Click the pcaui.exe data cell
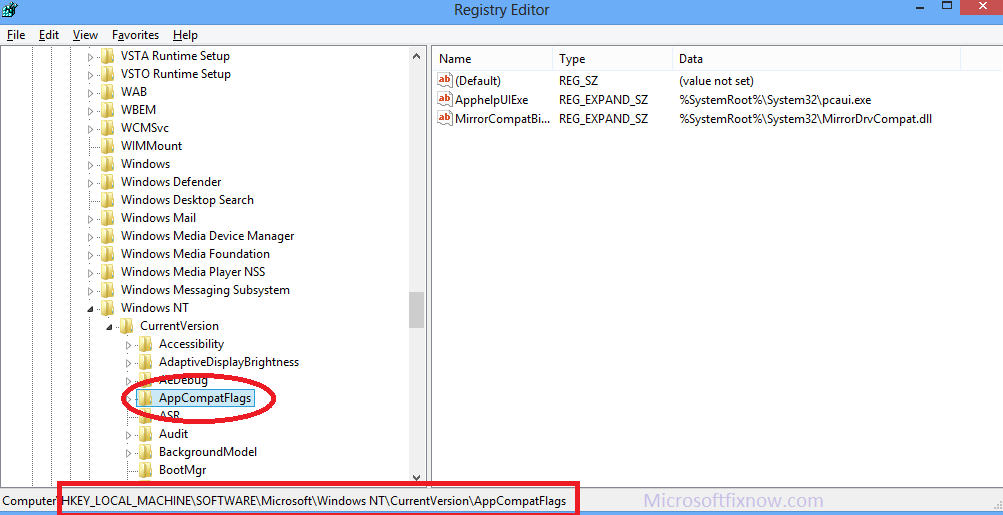 [775, 100]
